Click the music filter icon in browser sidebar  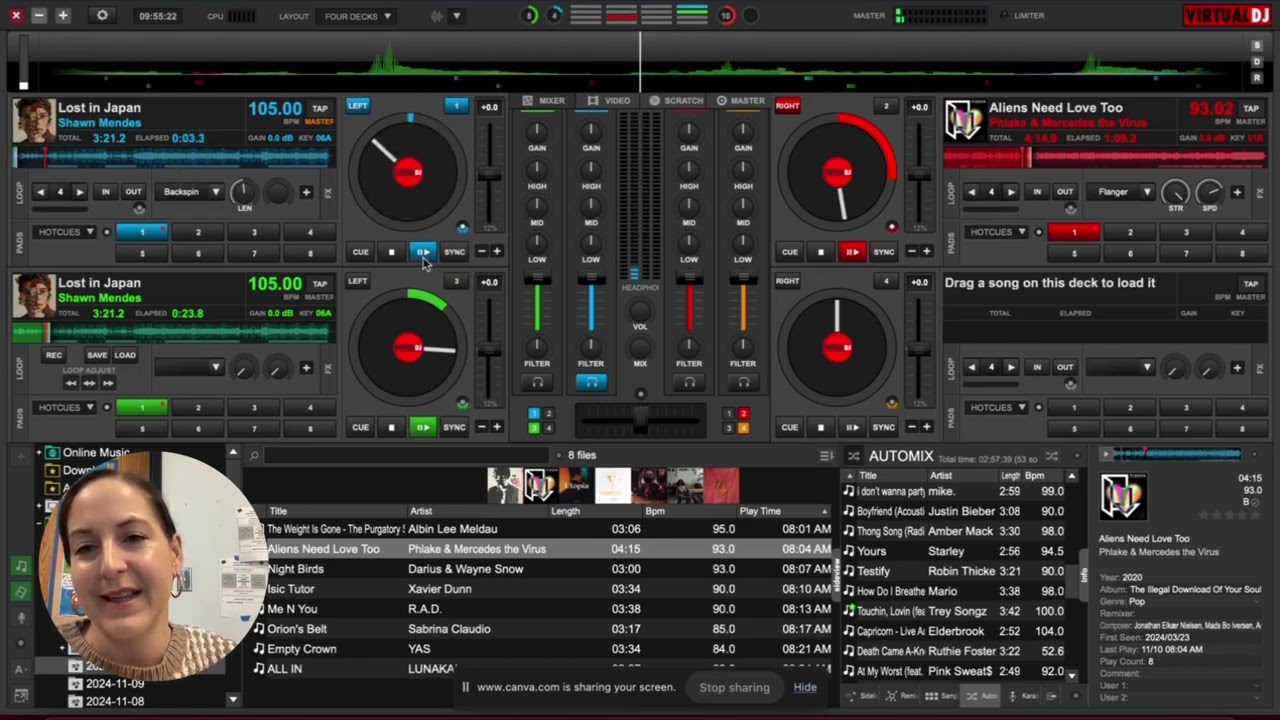pyautogui.click(x=21, y=566)
